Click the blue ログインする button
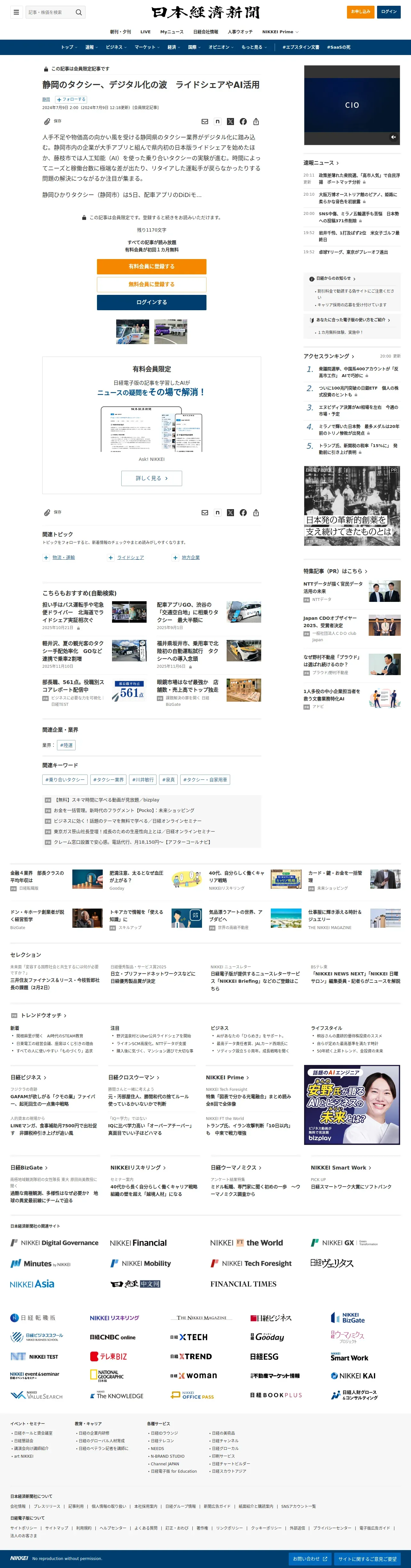The width and height of the screenshot is (411, 1568). tap(152, 302)
